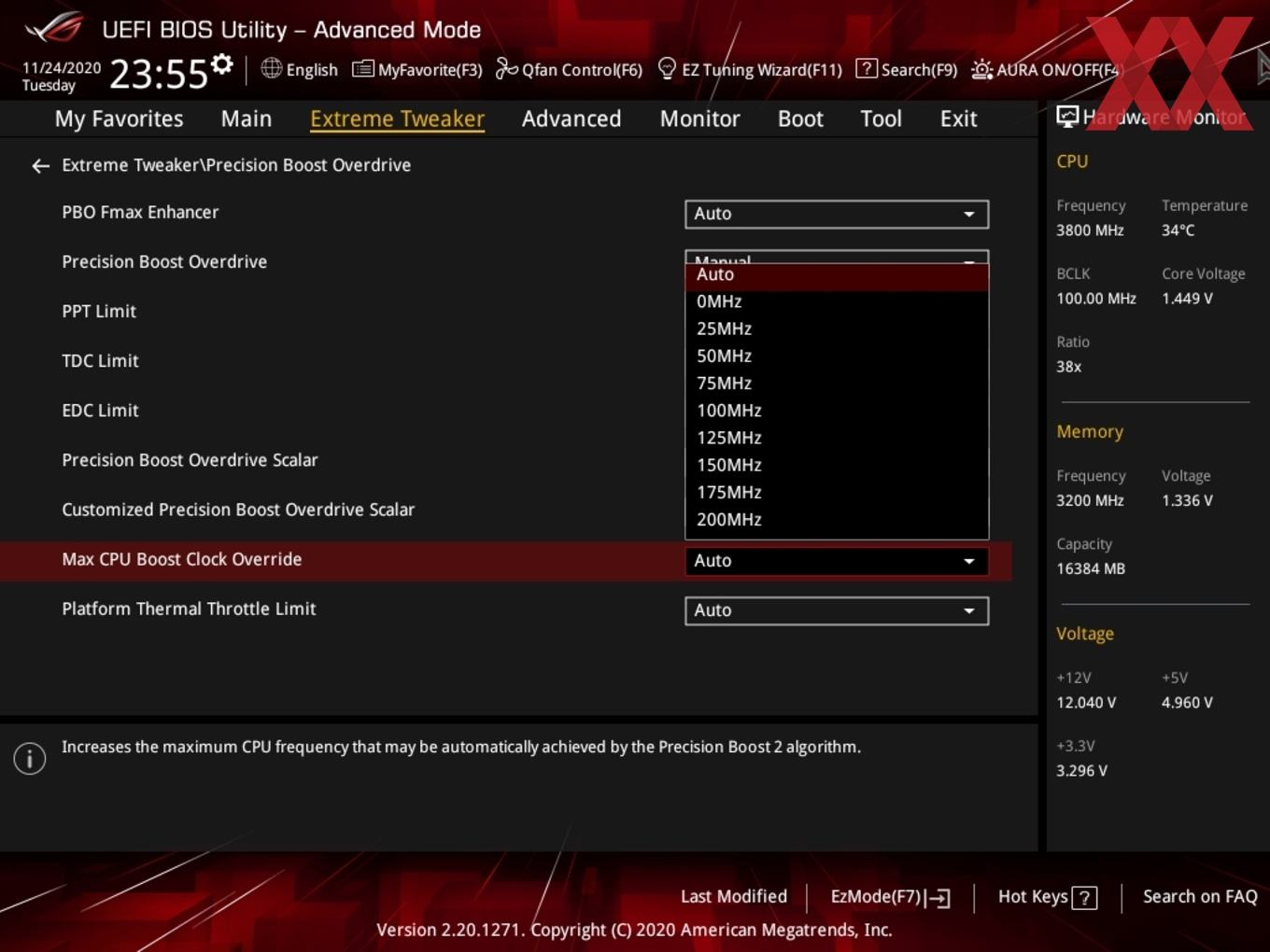Switch to My Favorites tab
Image resolution: width=1270 pixels, height=952 pixels.
[x=119, y=119]
